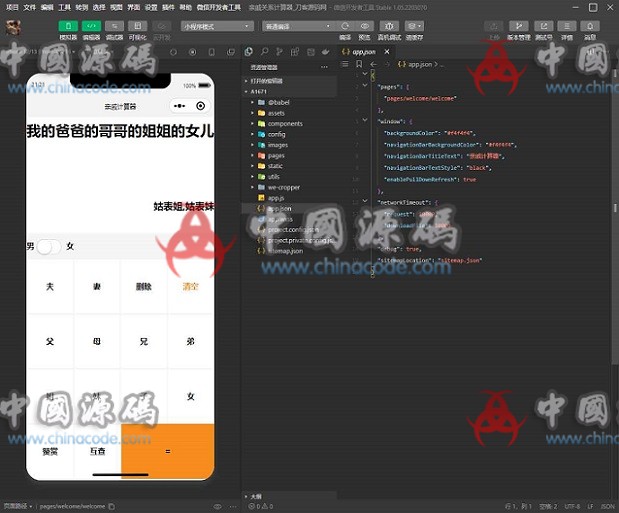619x513 pixels.
Task: Click the editor bookmark icon
Action: click(359, 64)
